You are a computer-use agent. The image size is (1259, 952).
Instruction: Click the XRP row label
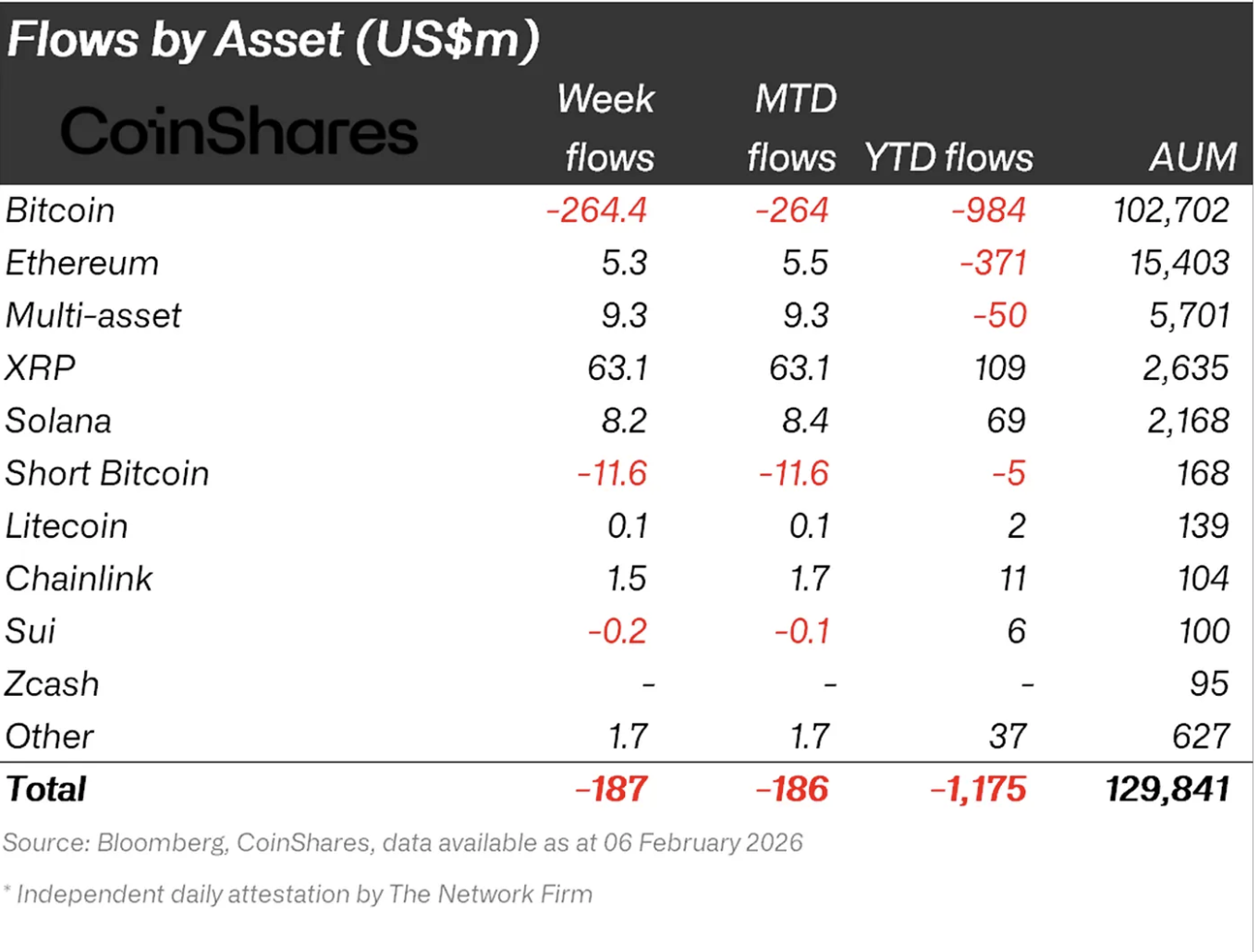click(41, 369)
